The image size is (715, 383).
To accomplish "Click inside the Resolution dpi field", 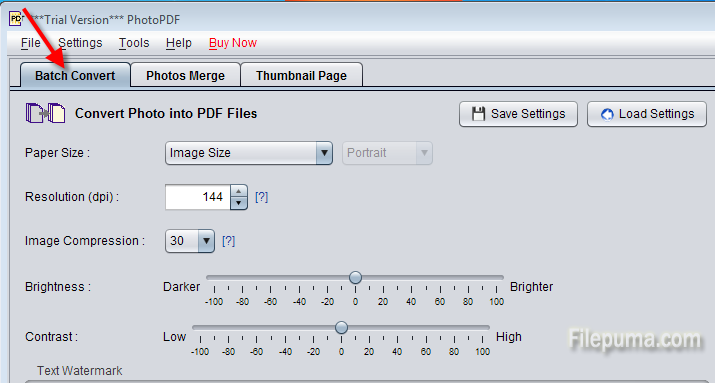I will (198, 197).
